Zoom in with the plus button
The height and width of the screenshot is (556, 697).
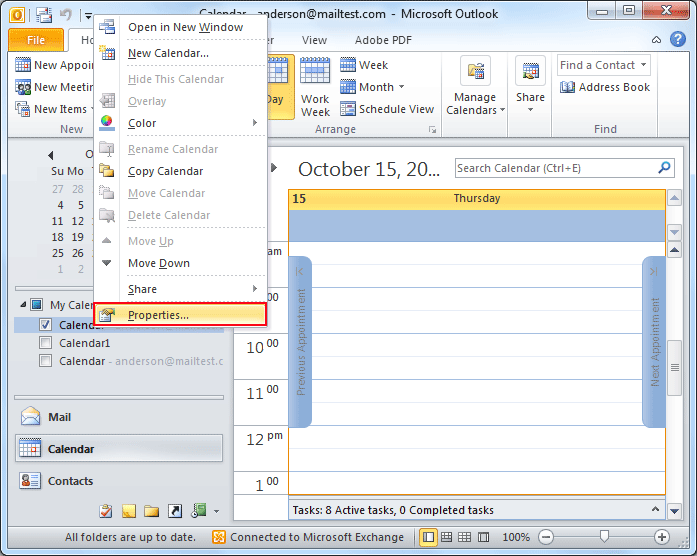(662, 537)
